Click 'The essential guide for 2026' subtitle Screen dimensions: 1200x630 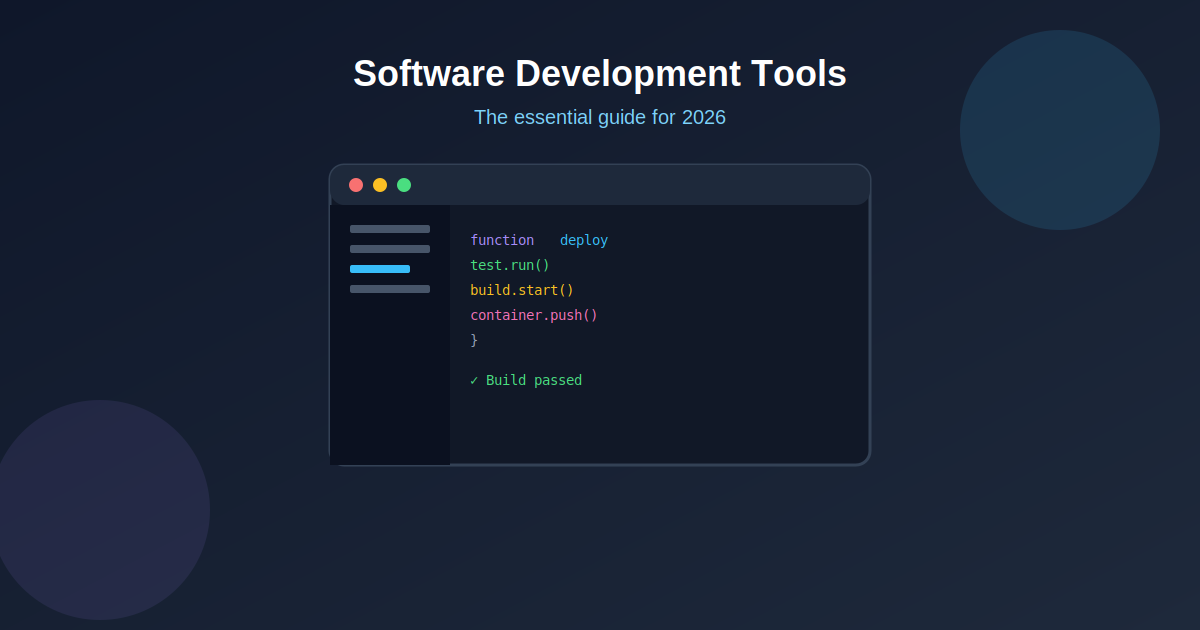(x=600, y=117)
